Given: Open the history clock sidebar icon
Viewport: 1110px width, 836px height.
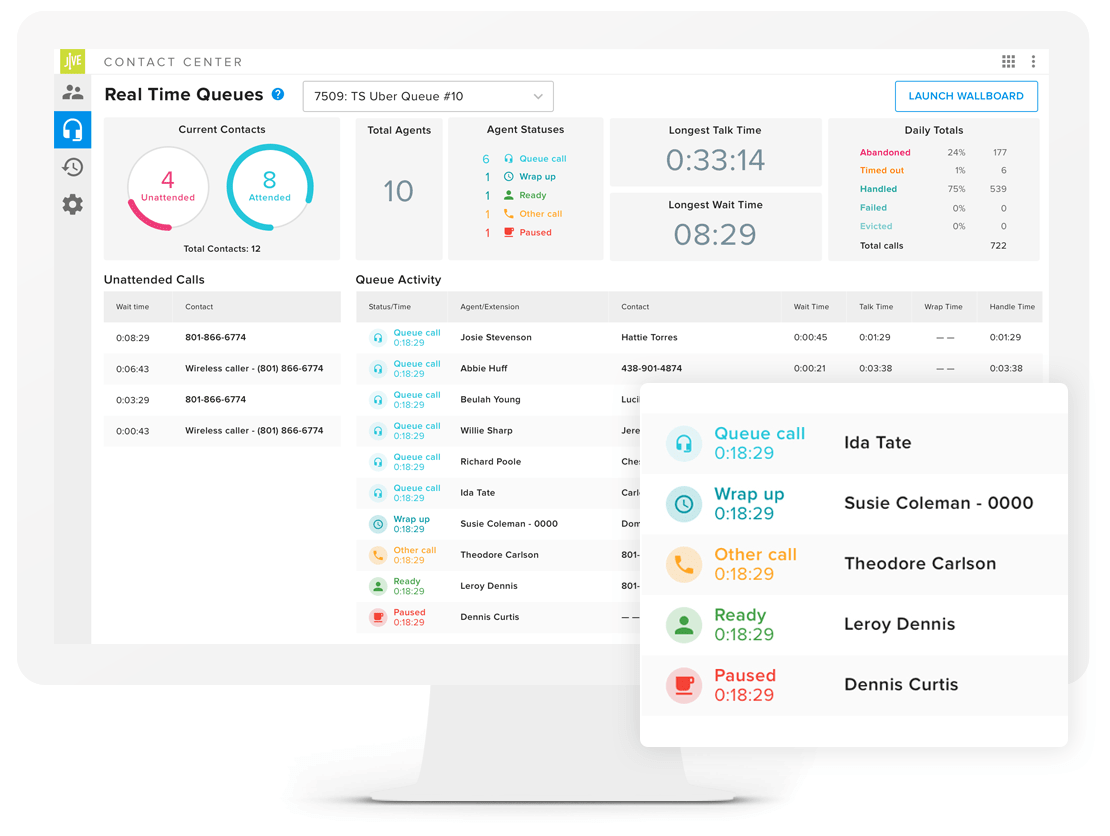Looking at the screenshot, I should (x=72, y=167).
